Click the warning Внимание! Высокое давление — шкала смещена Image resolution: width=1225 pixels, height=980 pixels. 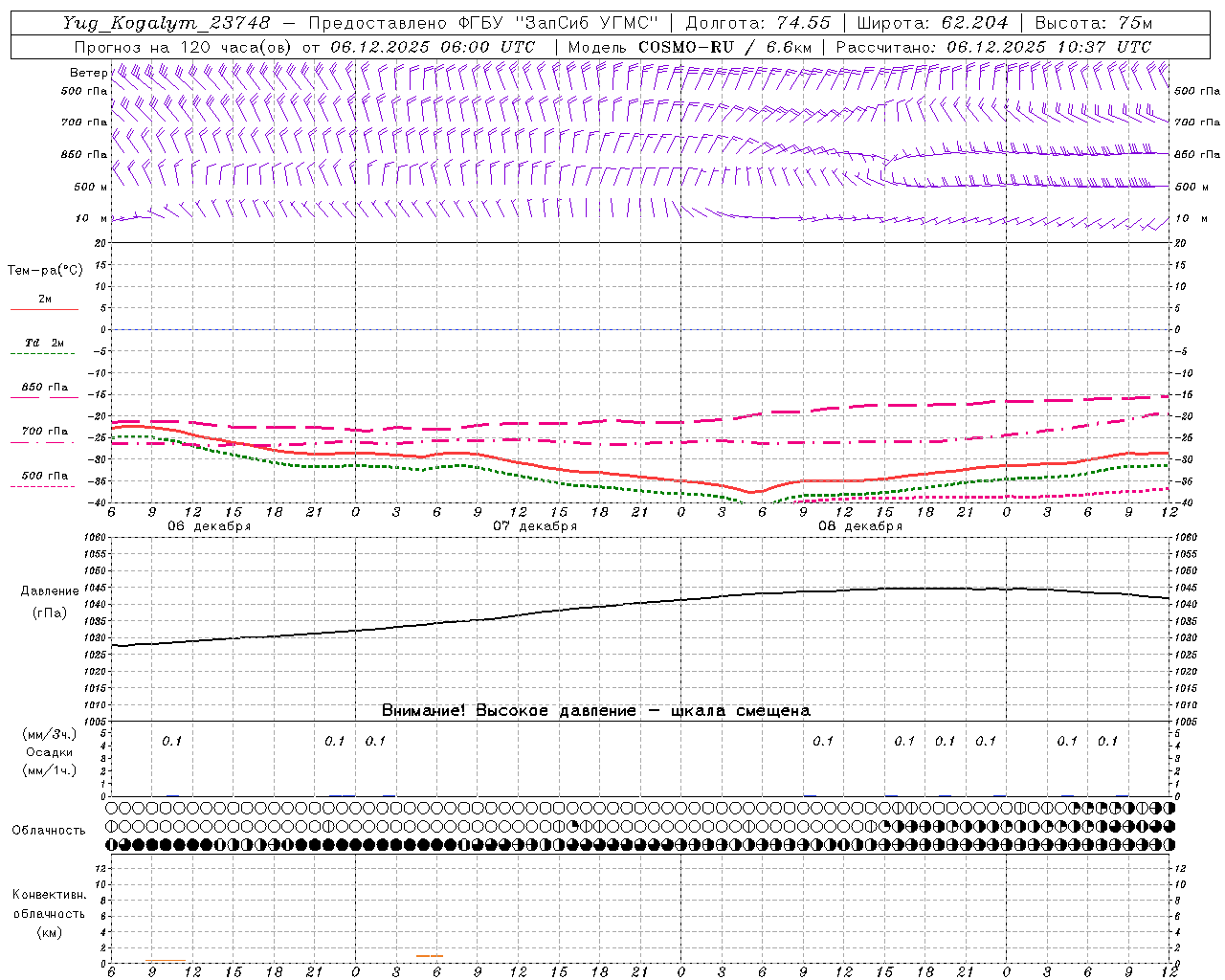tap(596, 711)
